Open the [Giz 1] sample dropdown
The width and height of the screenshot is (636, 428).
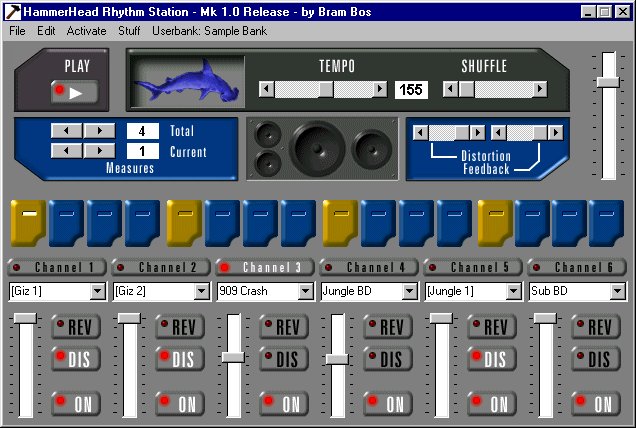98,291
